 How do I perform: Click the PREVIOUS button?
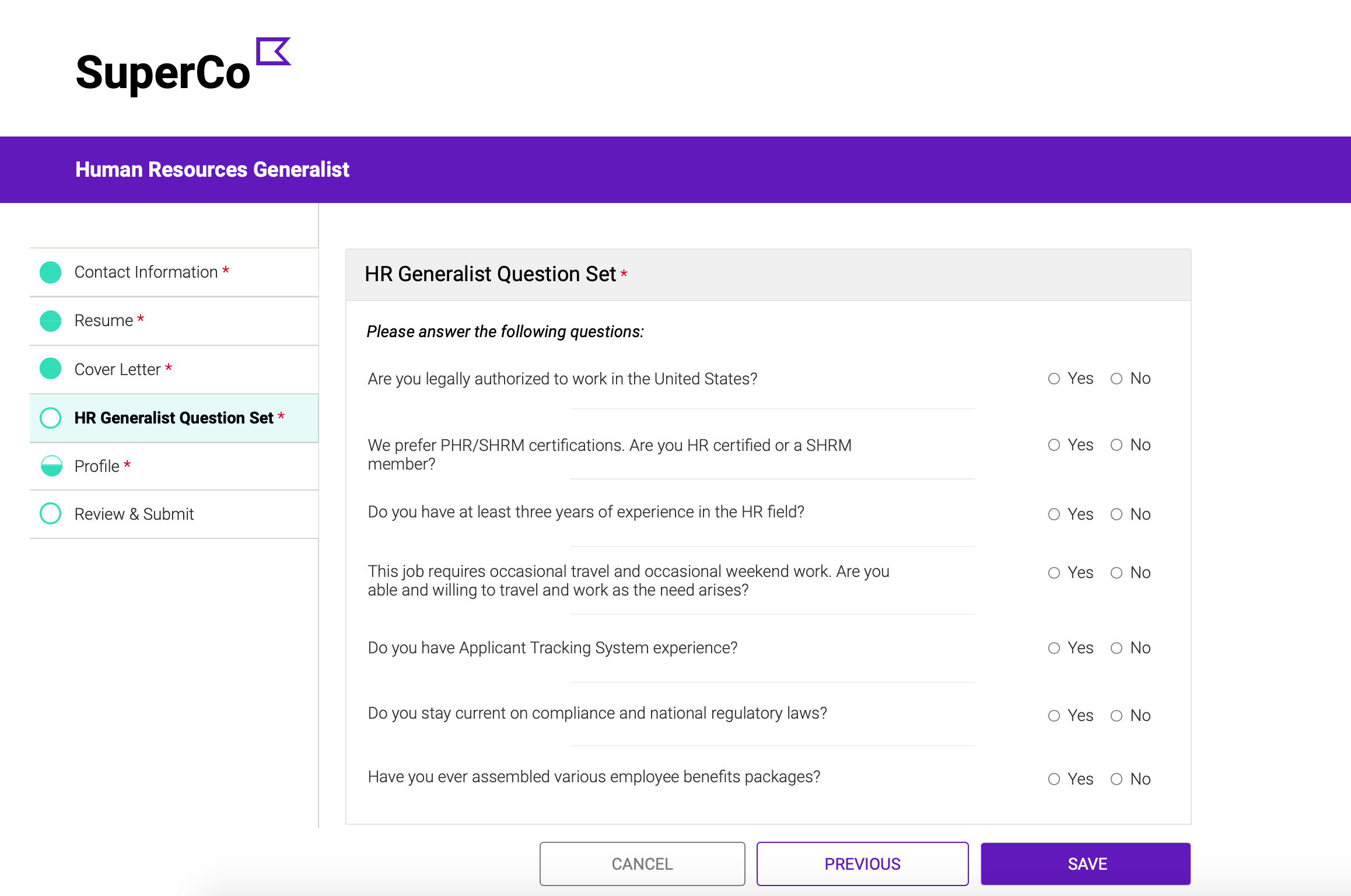point(862,864)
